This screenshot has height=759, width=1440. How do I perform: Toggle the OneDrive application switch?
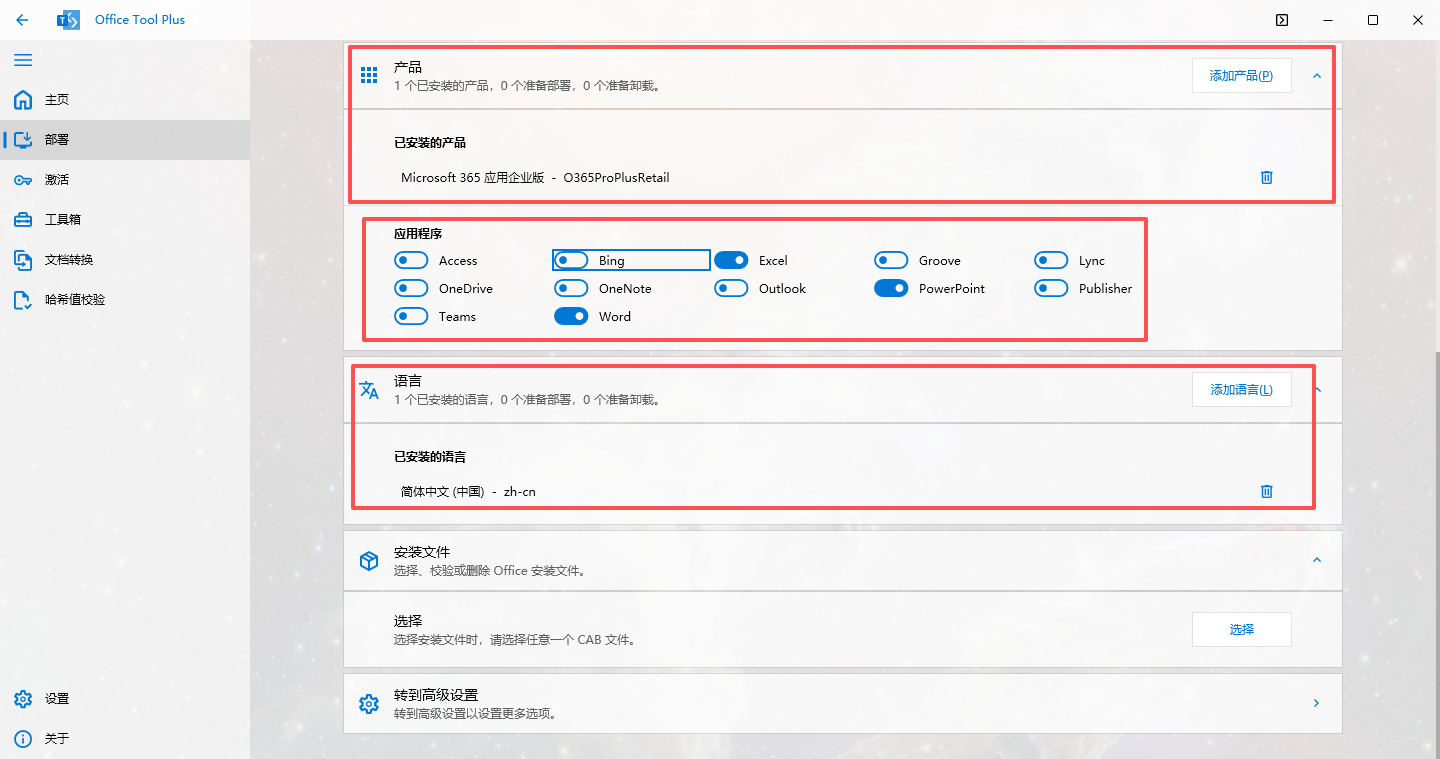[x=411, y=288]
